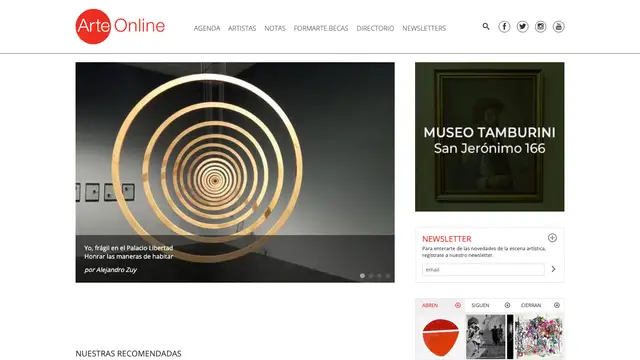Switch to the Cierran tab
This screenshot has width=640, height=360.
click(x=531, y=305)
